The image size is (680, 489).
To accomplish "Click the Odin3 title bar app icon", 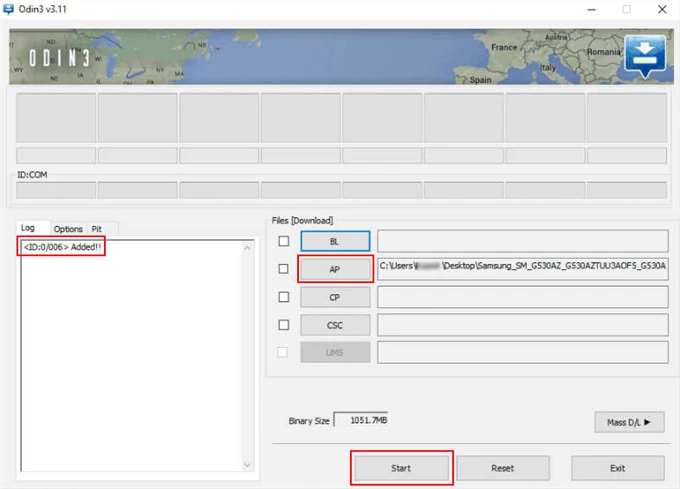I will point(10,9).
